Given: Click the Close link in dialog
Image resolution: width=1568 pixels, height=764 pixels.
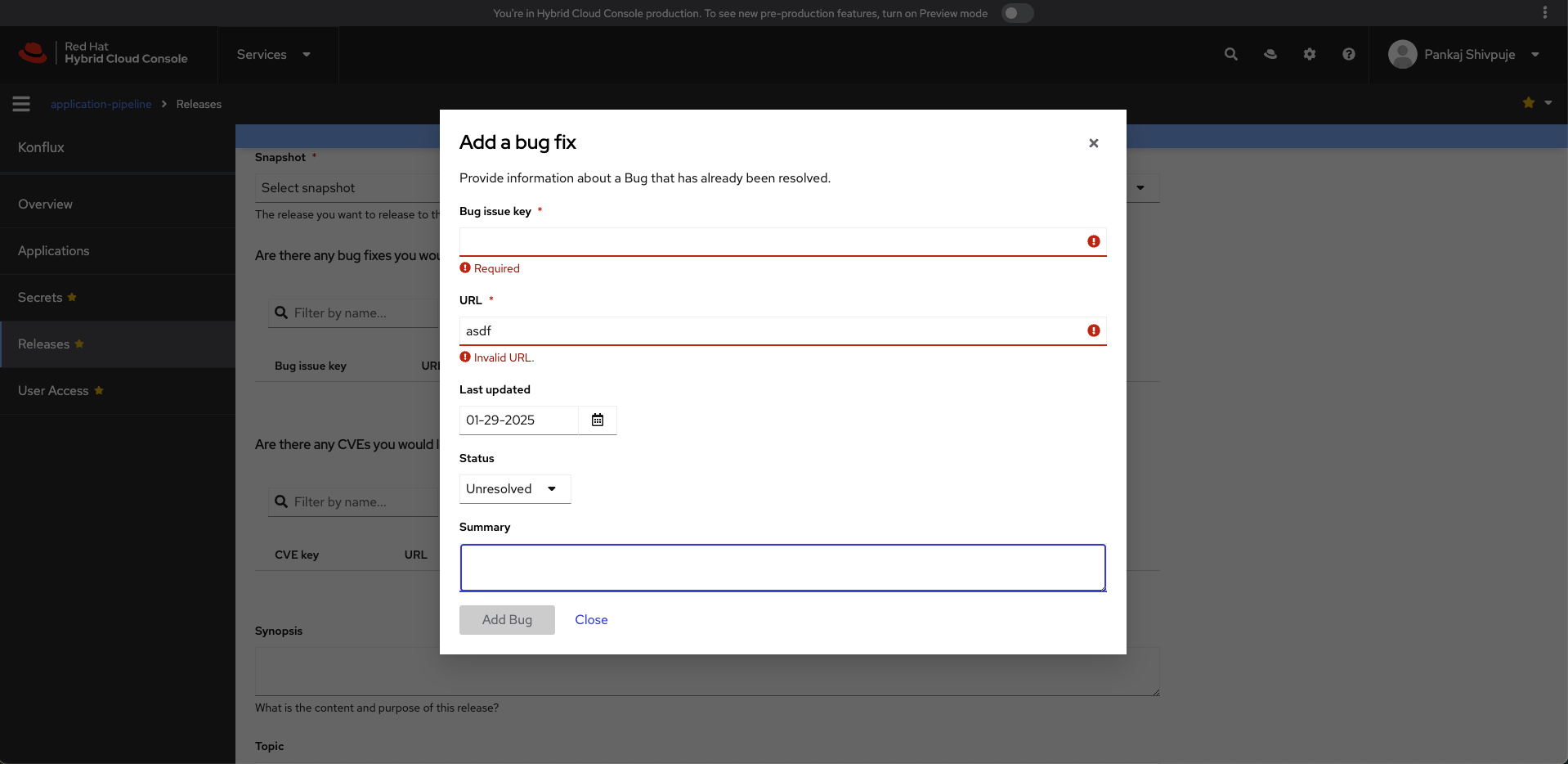Looking at the screenshot, I should 591,620.
